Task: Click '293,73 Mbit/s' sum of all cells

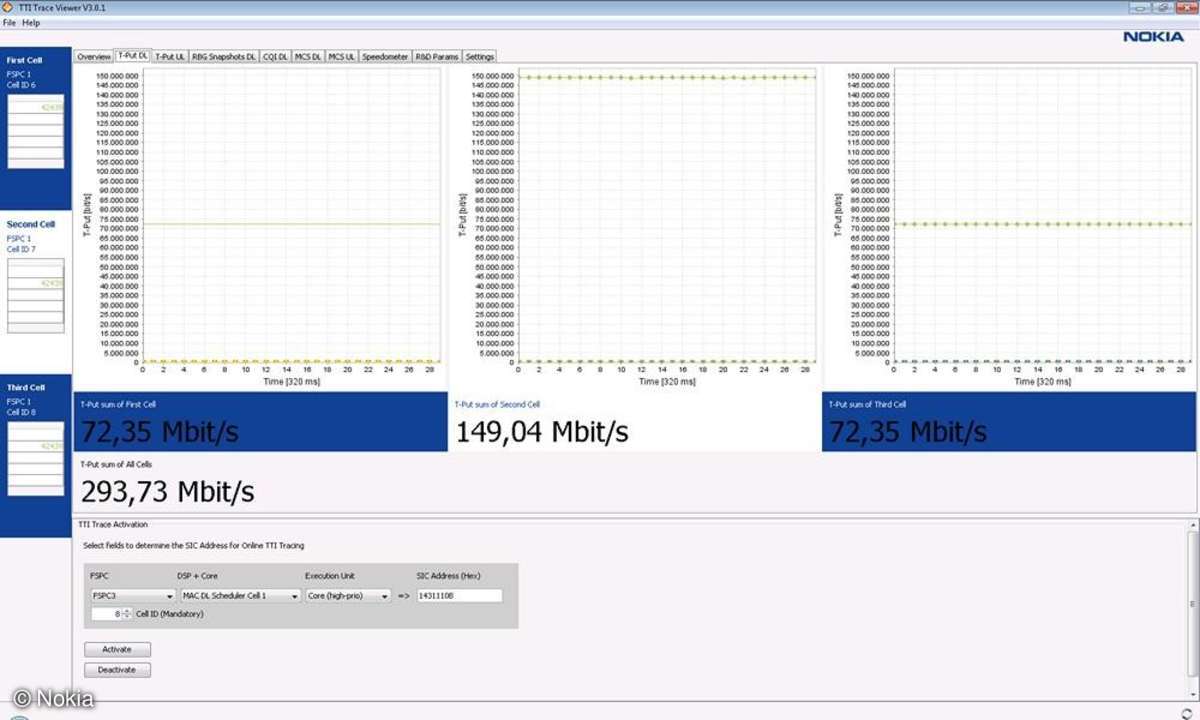Action: 167,491
